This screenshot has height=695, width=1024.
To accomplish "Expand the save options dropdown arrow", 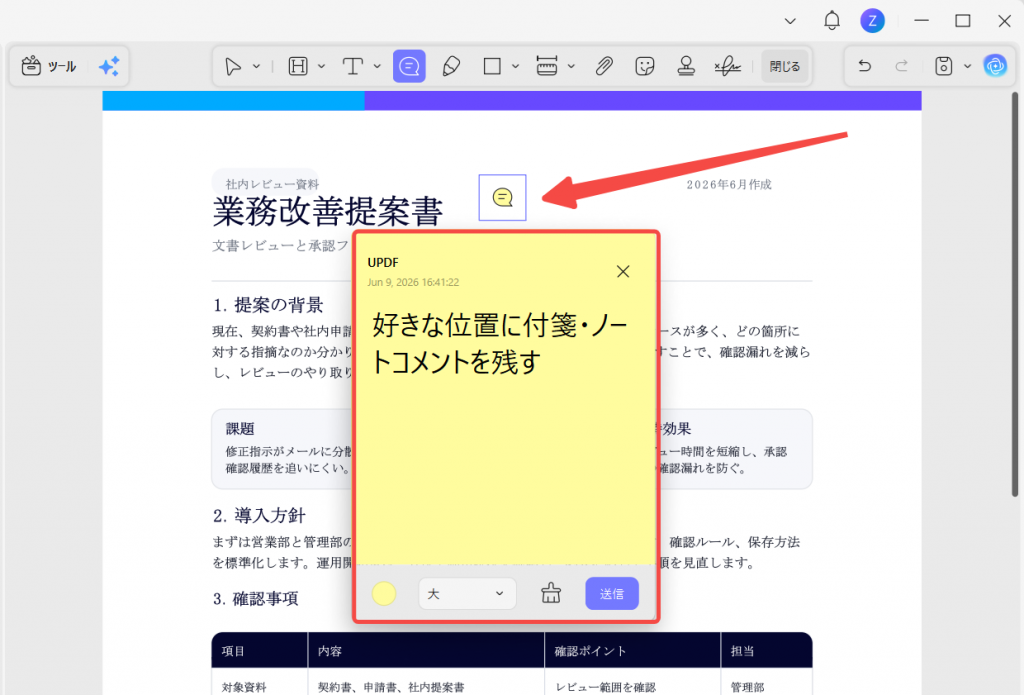I will click(x=967, y=67).
